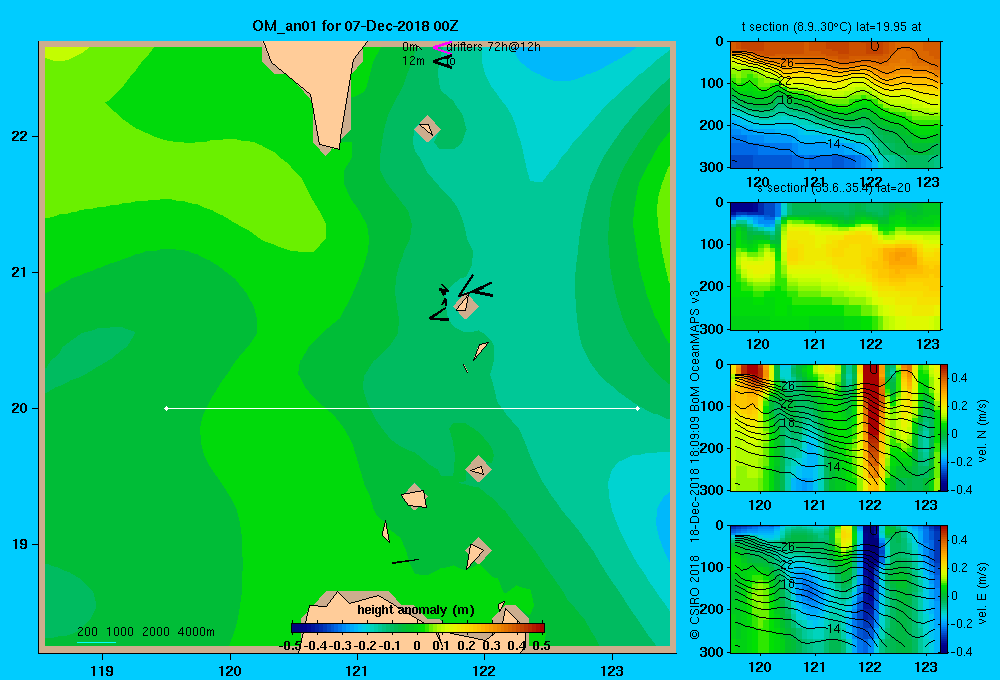Open the salinity section panel

835,266
